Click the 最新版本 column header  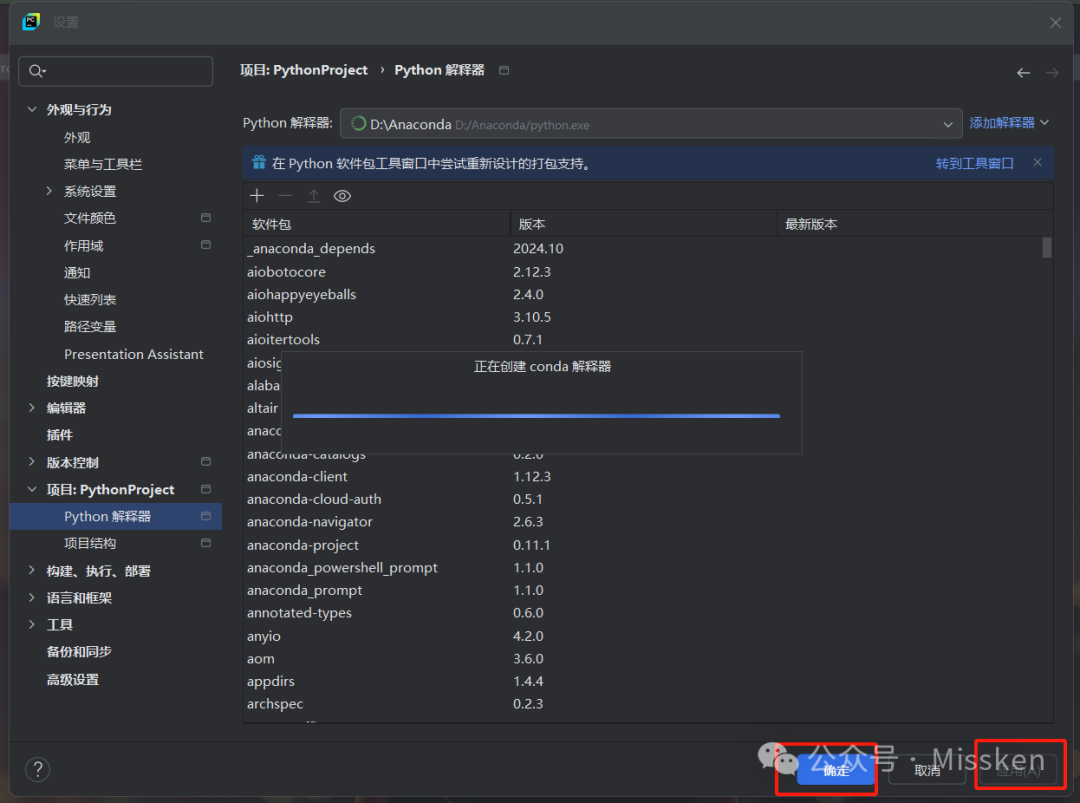click(915, 224)
